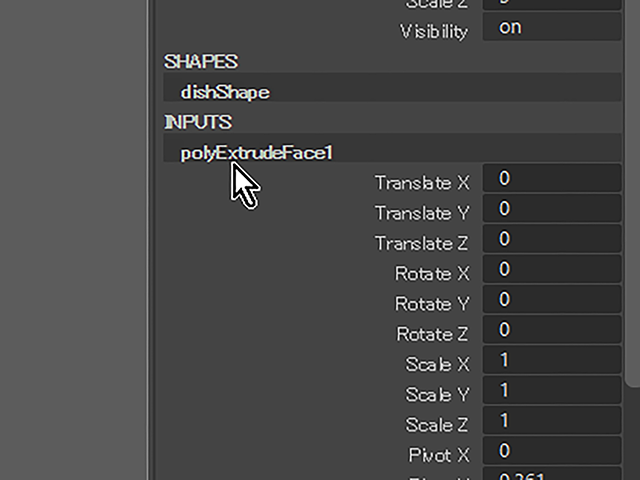Select the Scale X label under polyExtrudeFace1
Viewport: 640px width, 480px height.
437,364
